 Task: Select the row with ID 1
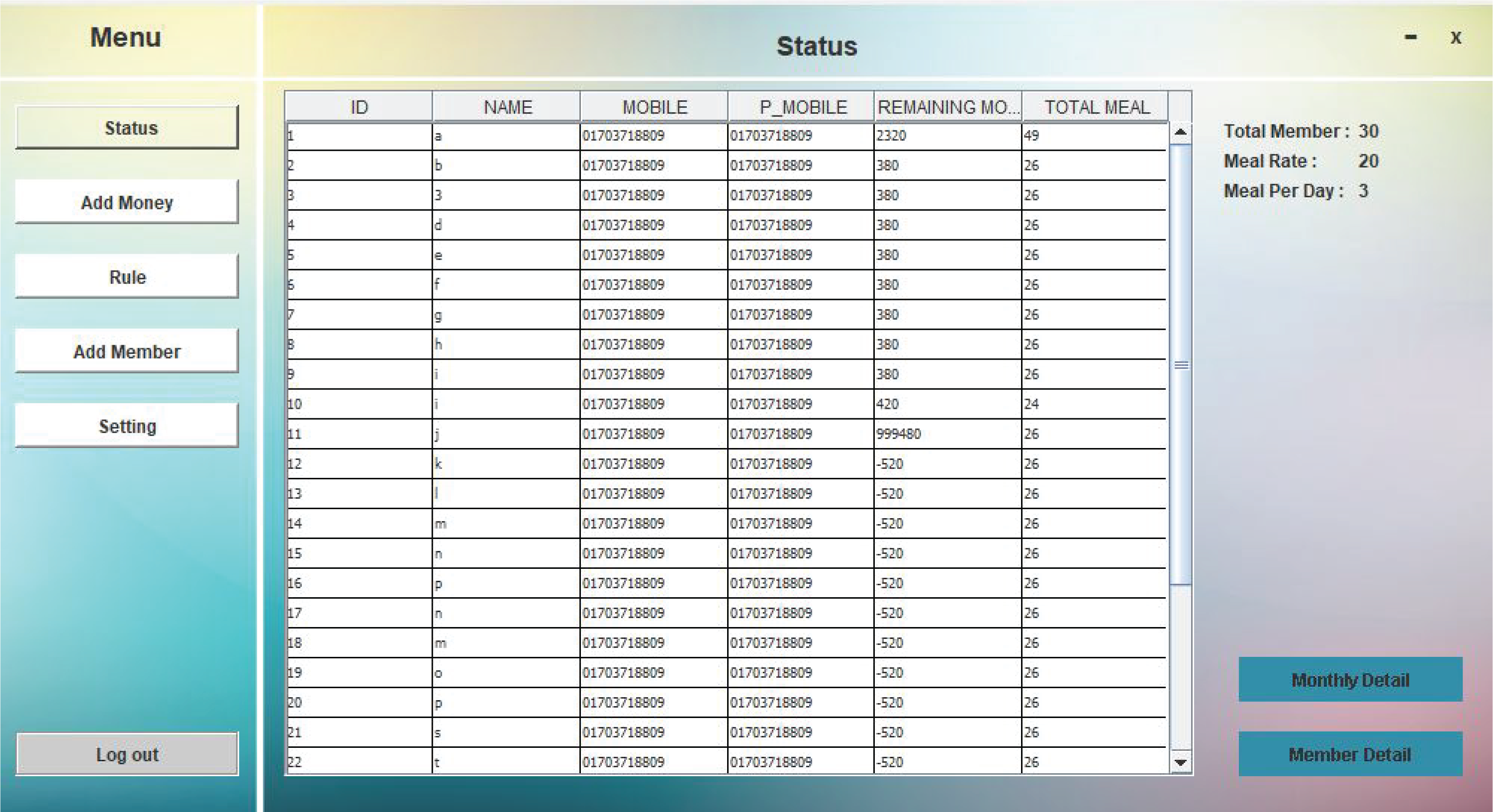coord(359,136)
